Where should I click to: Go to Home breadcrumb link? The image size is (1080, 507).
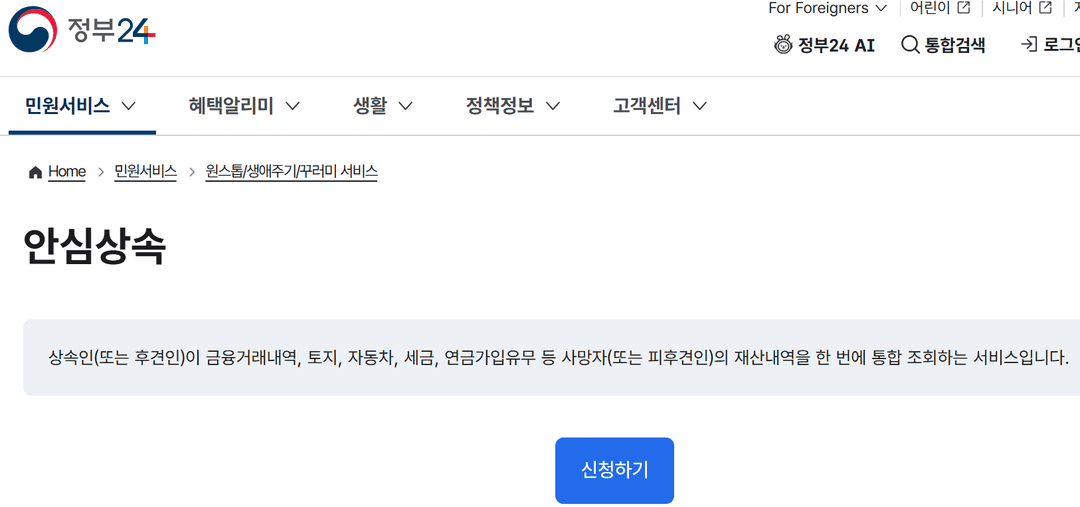(x=67, y=172)
